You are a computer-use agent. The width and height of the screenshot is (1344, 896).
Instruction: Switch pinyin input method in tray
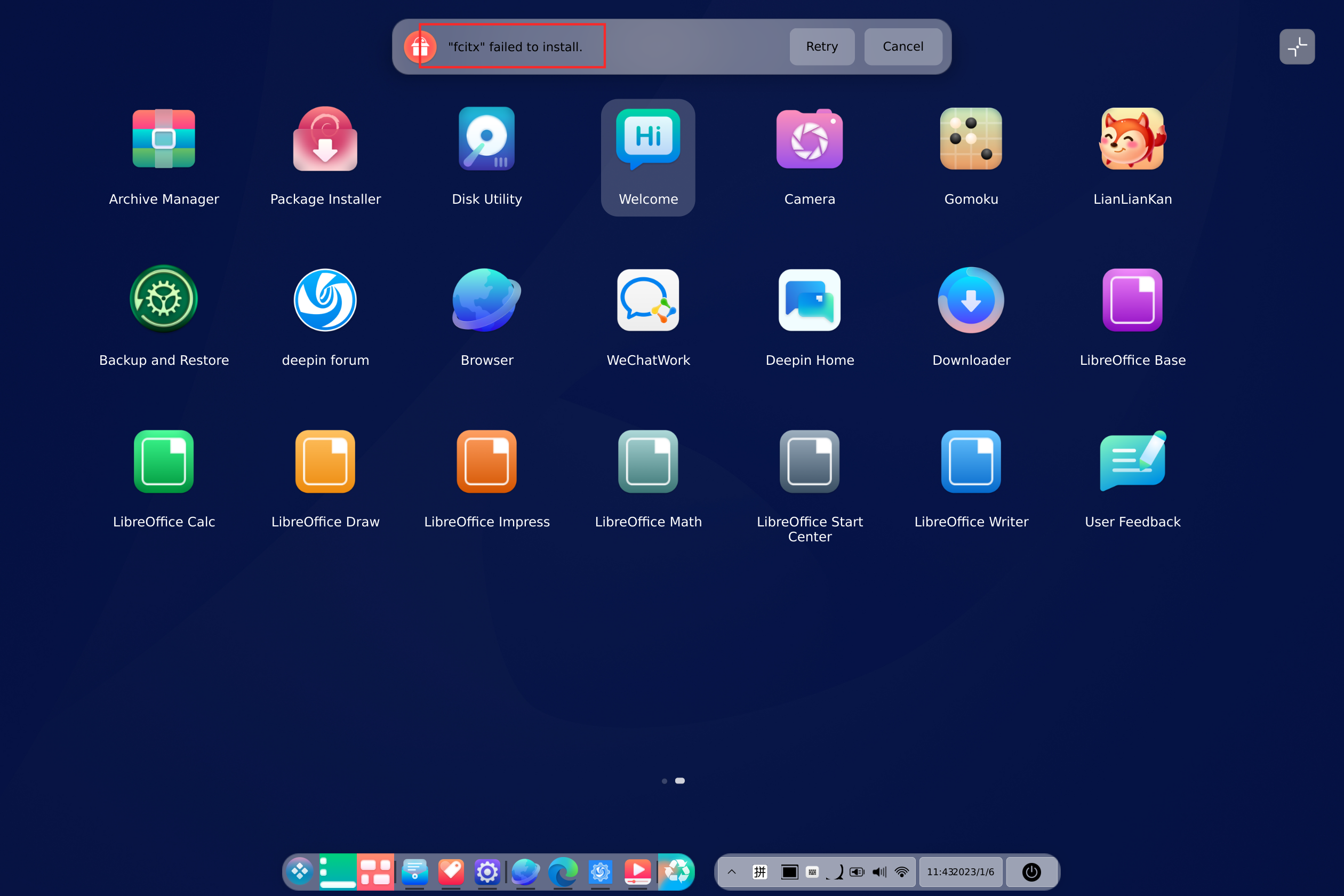759,872
